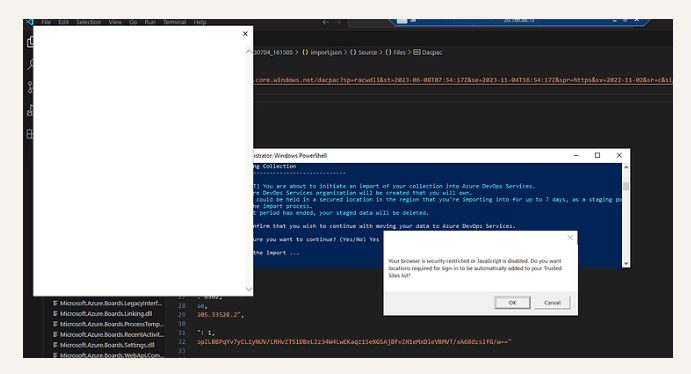This screenshot has height=374, width=691.
Task: Close the Trusted Sites prompt dialog
Action: 570,237
